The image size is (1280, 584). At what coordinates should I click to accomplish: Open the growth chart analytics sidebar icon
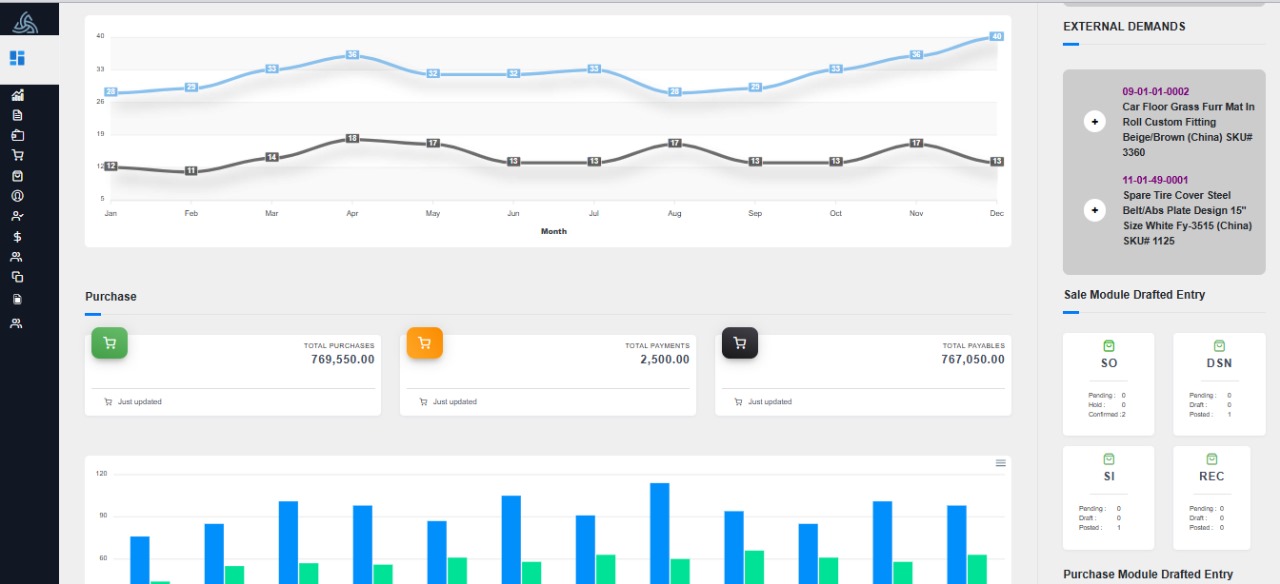pos(17,95)
